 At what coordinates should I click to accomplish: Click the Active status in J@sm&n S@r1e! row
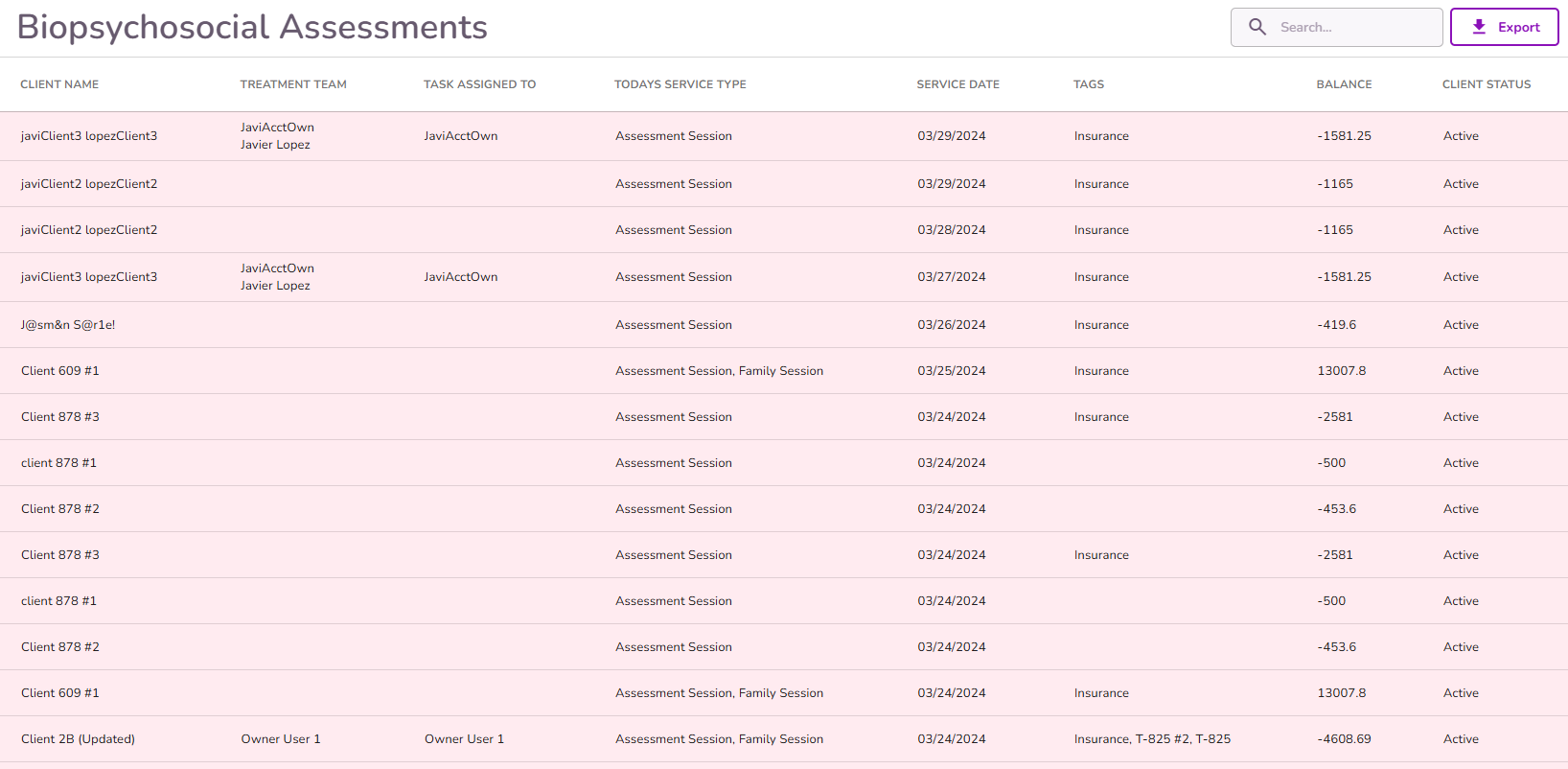[x=1461, y=325]
